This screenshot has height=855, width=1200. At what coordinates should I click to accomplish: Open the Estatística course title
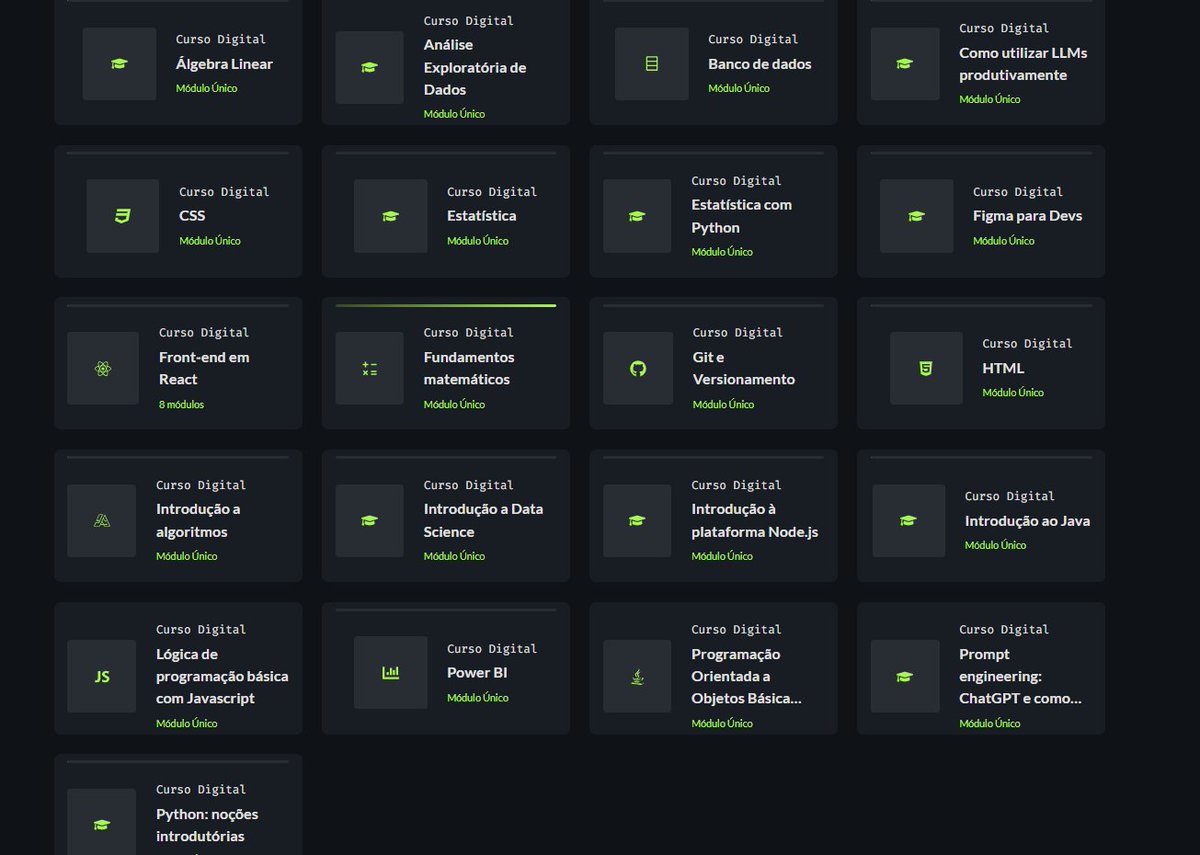[482, 216]
